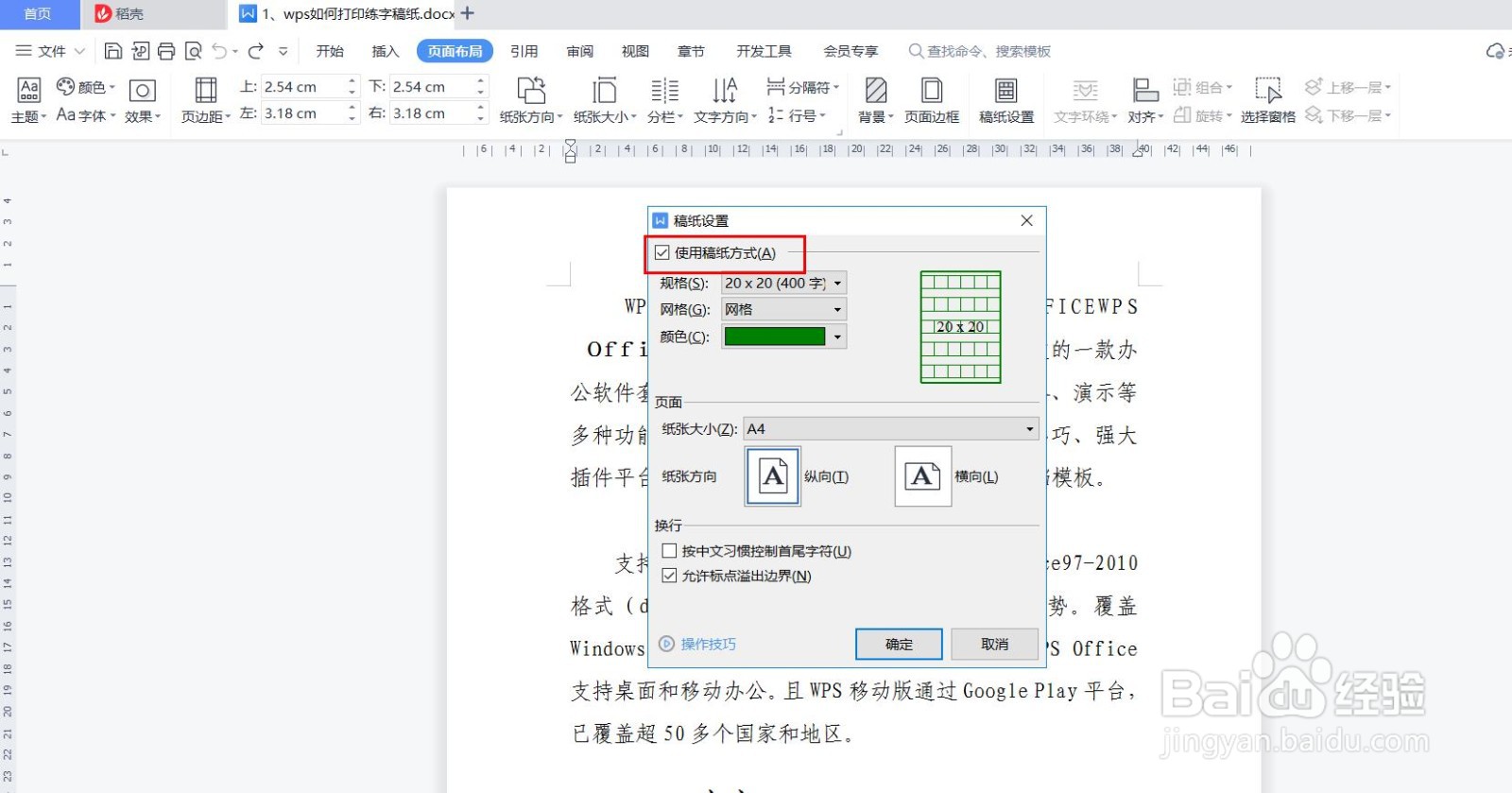Switch to the 会员专享 ribbon tab

[850, 51]
